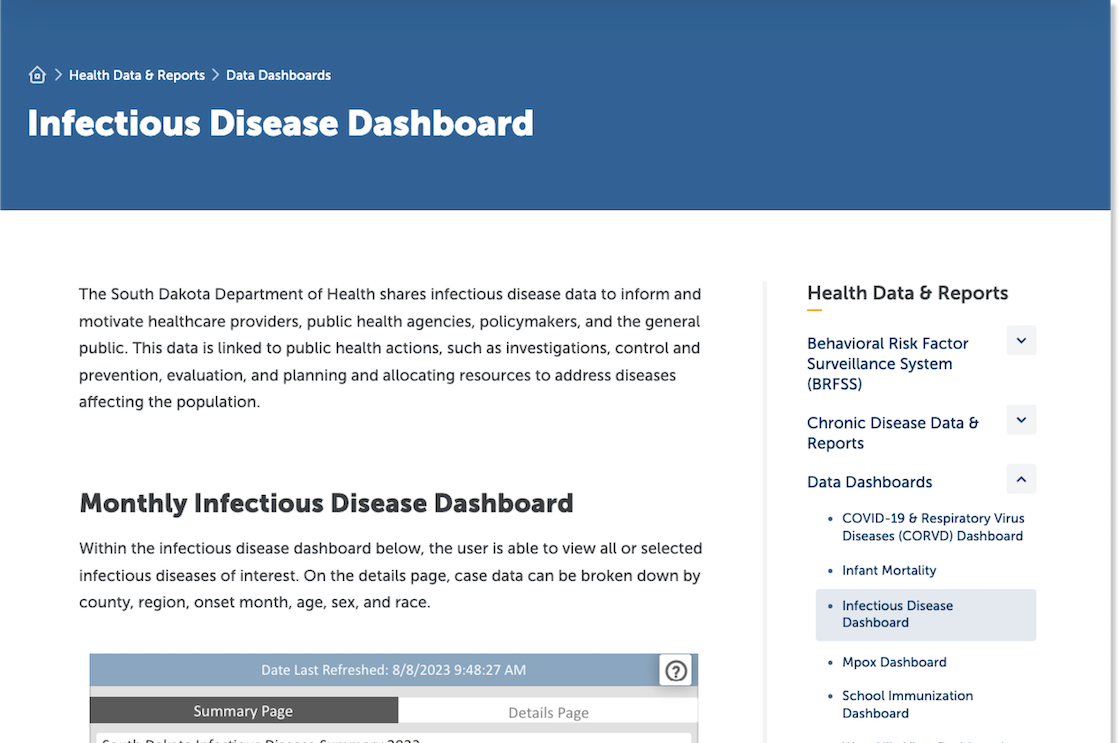This screenshot has height=743, width=1120.
Task: Open School Immunization Dashboard link
Action: [x=907, y=704]
